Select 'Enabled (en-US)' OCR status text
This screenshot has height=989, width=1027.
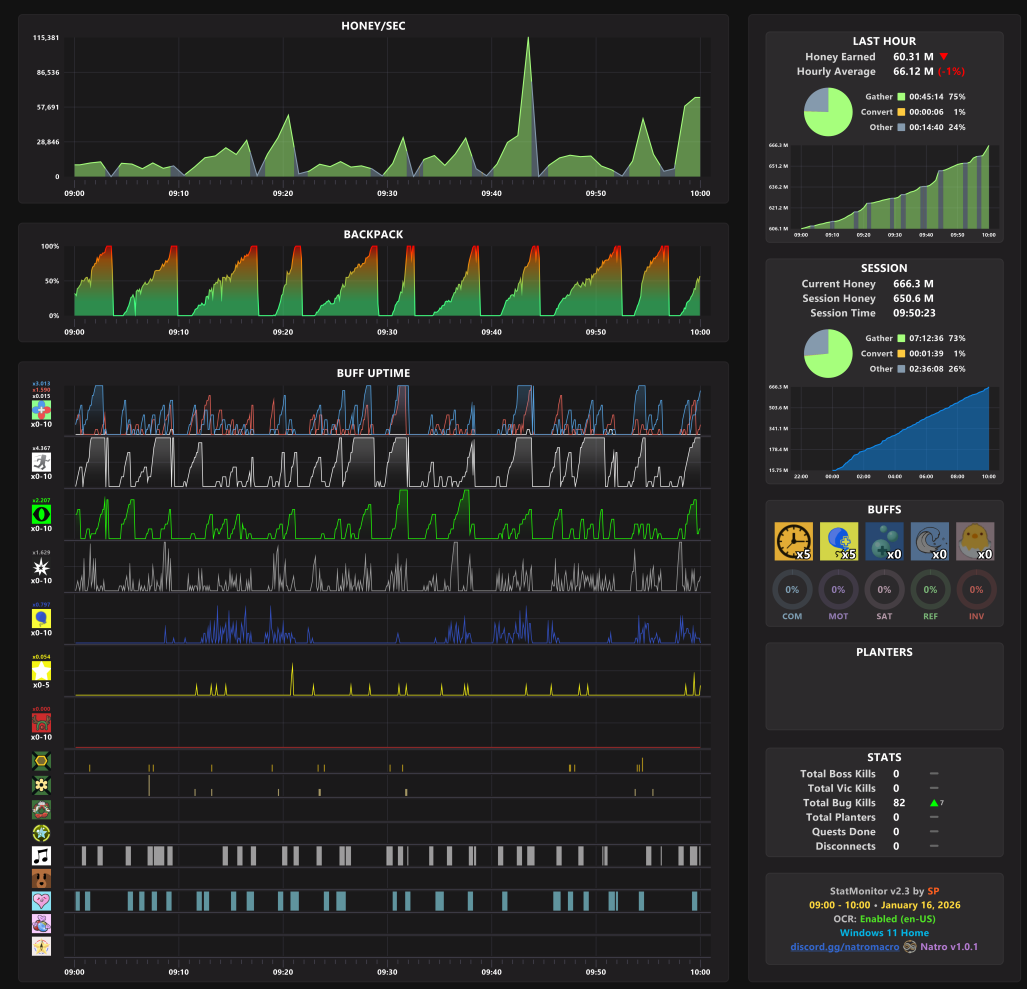[897, 920]
